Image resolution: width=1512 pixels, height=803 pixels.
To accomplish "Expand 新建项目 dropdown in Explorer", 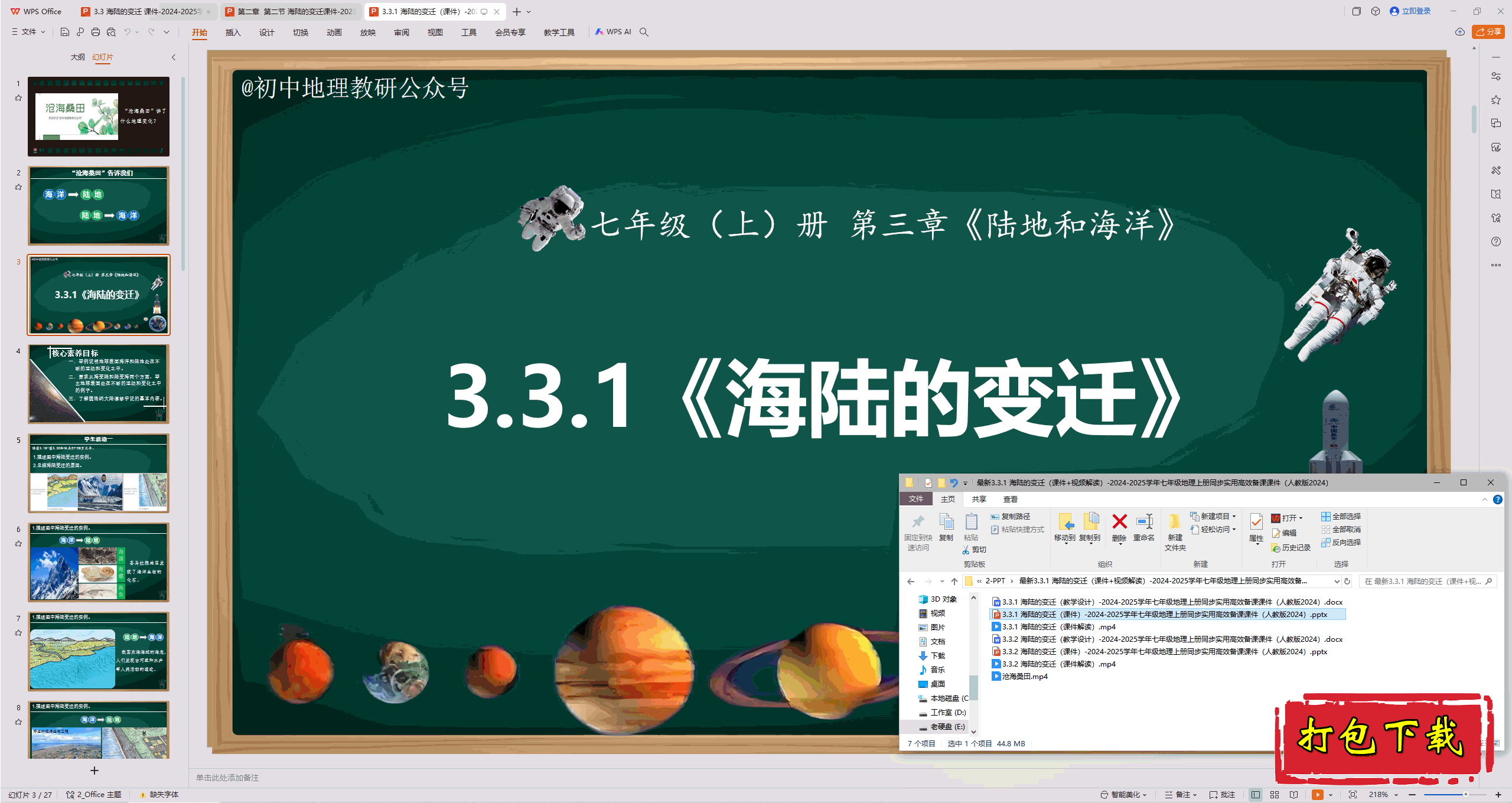I will click(x=1213, y=516).
